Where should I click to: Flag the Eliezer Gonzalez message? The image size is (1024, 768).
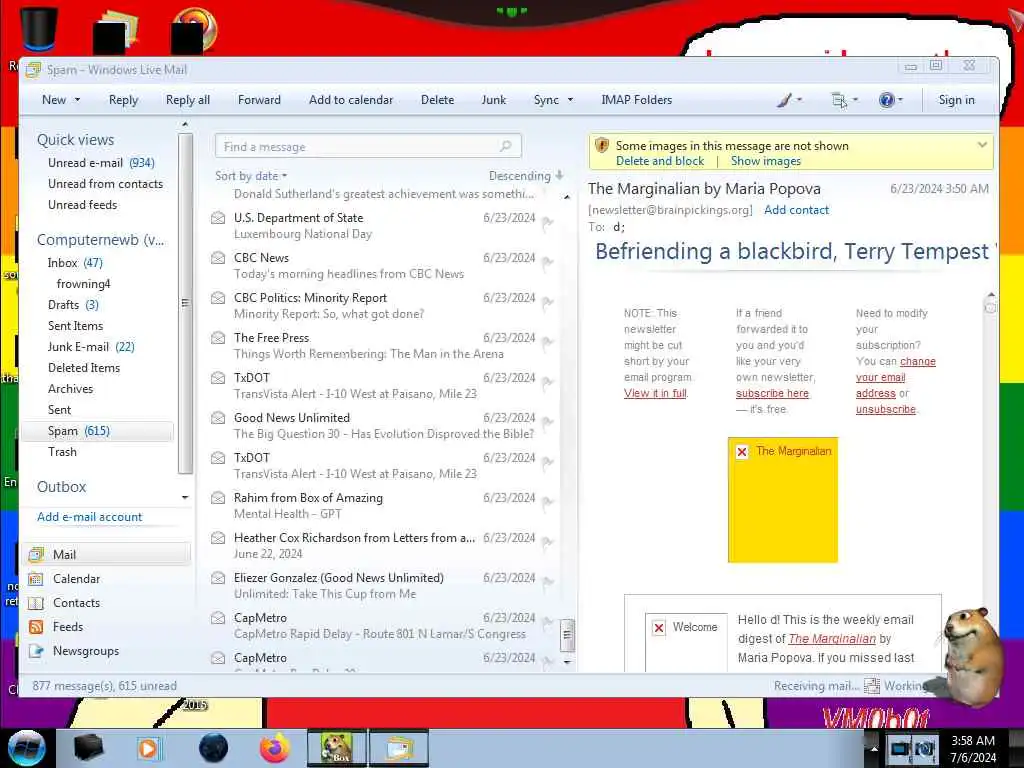(548, 583)
